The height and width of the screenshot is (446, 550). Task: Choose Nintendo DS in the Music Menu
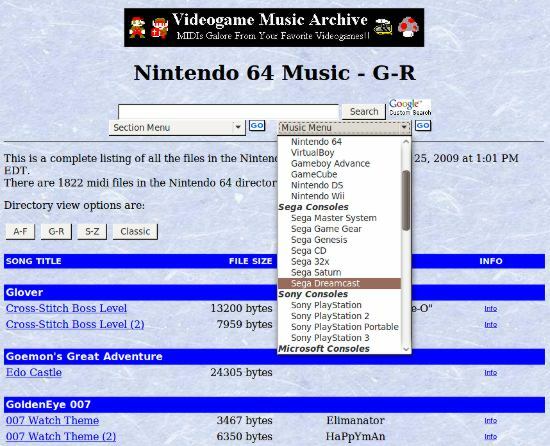coord(317,185)
